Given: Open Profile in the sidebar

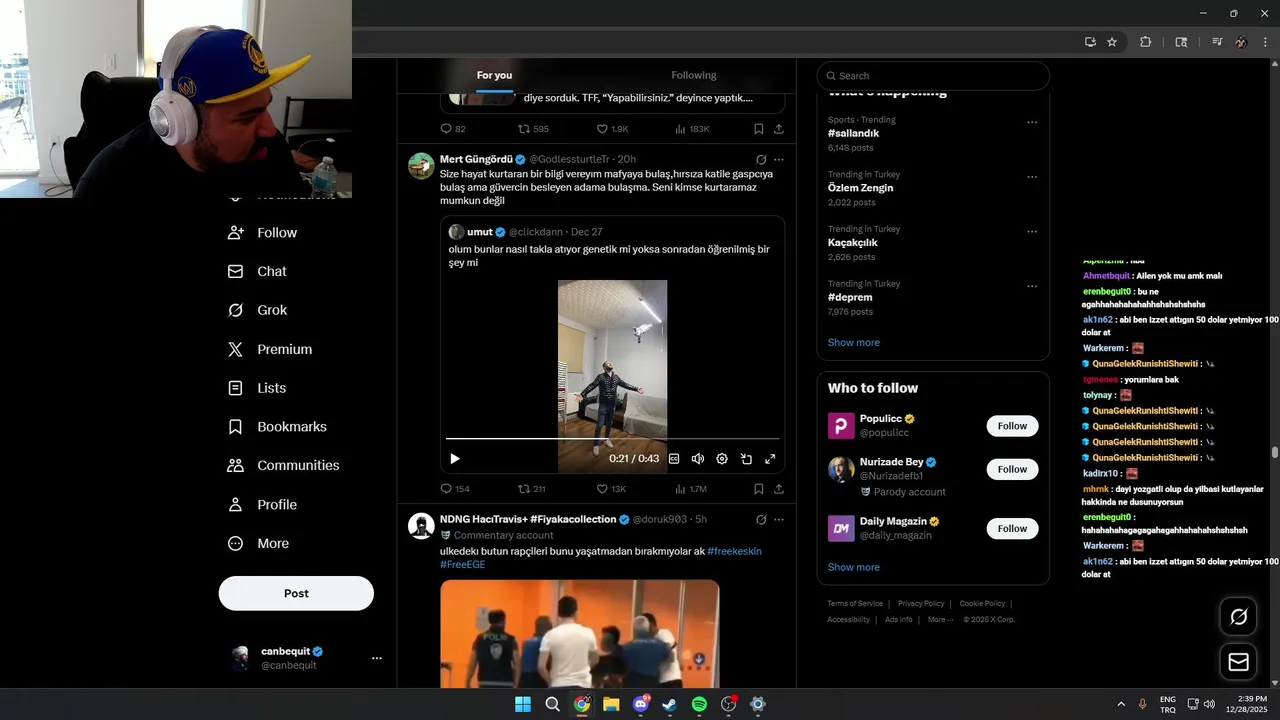Looking at the screenshot, I should 262,505.
